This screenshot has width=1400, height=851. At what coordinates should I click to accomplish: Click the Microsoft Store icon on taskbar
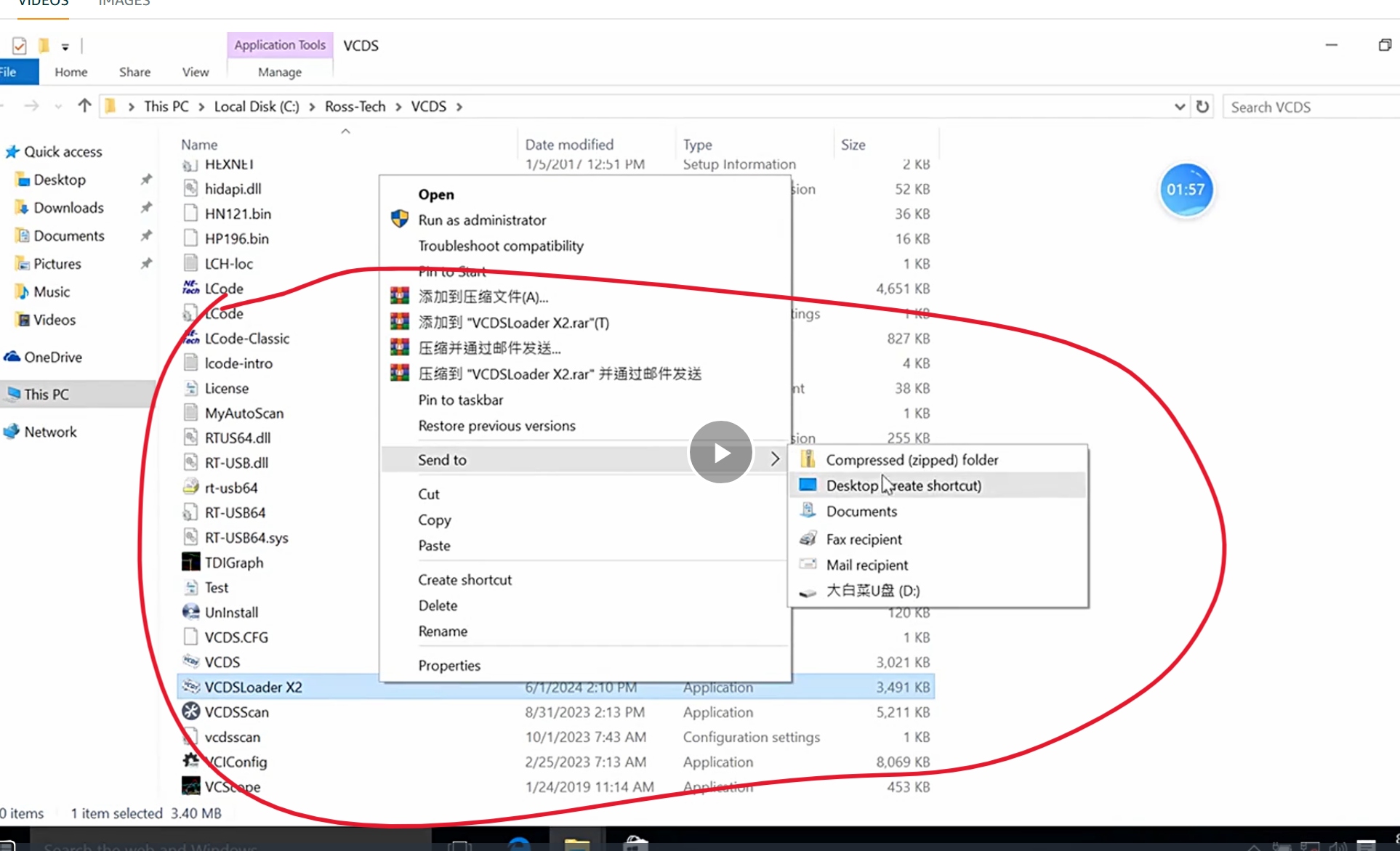point(636,843)
